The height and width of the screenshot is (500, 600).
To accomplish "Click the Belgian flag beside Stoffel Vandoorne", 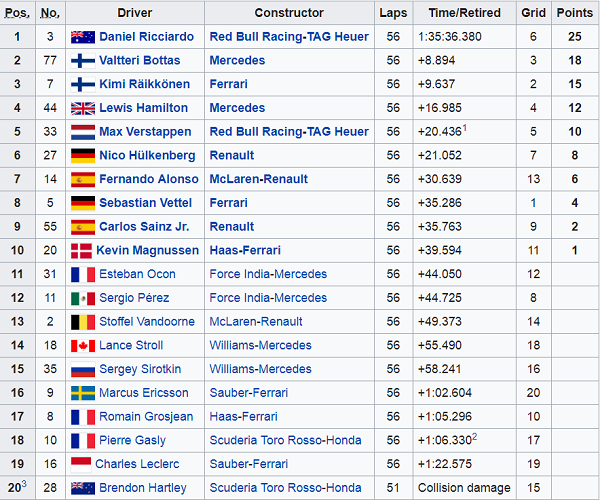I will click(83, 322).
